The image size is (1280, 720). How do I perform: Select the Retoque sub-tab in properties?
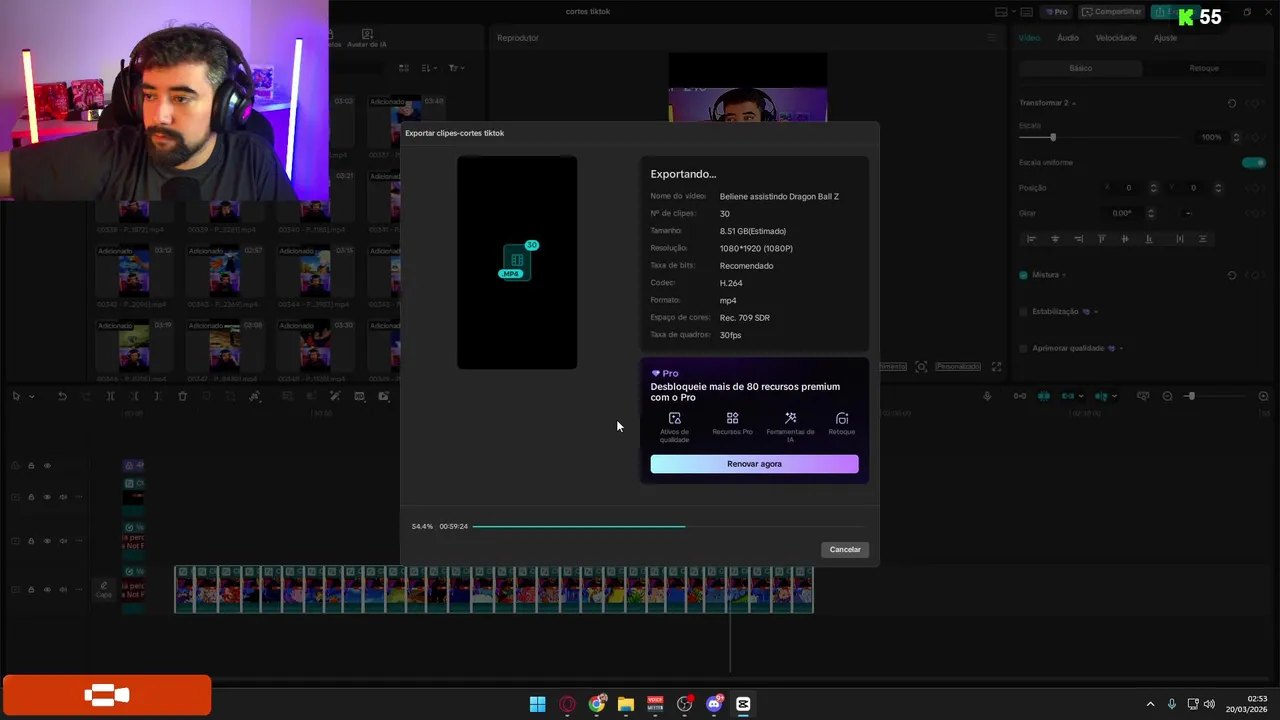(x=1203, y=68)
